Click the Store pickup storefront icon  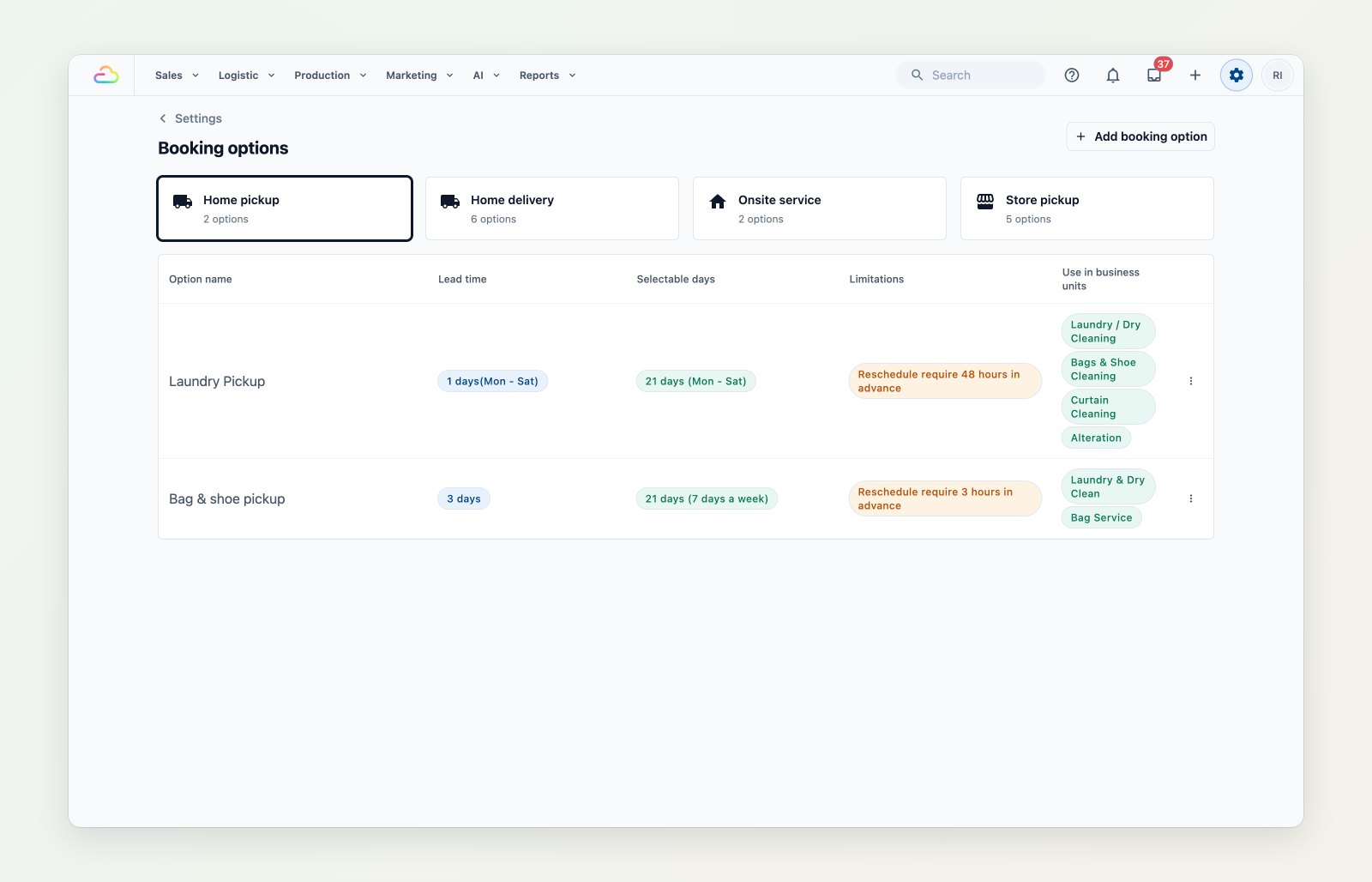pos(985,202)
